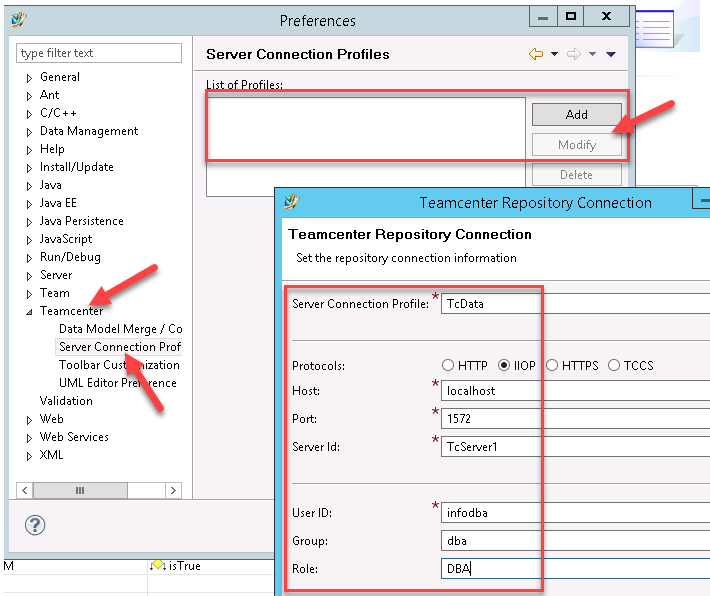Click the Group input field

576,541
